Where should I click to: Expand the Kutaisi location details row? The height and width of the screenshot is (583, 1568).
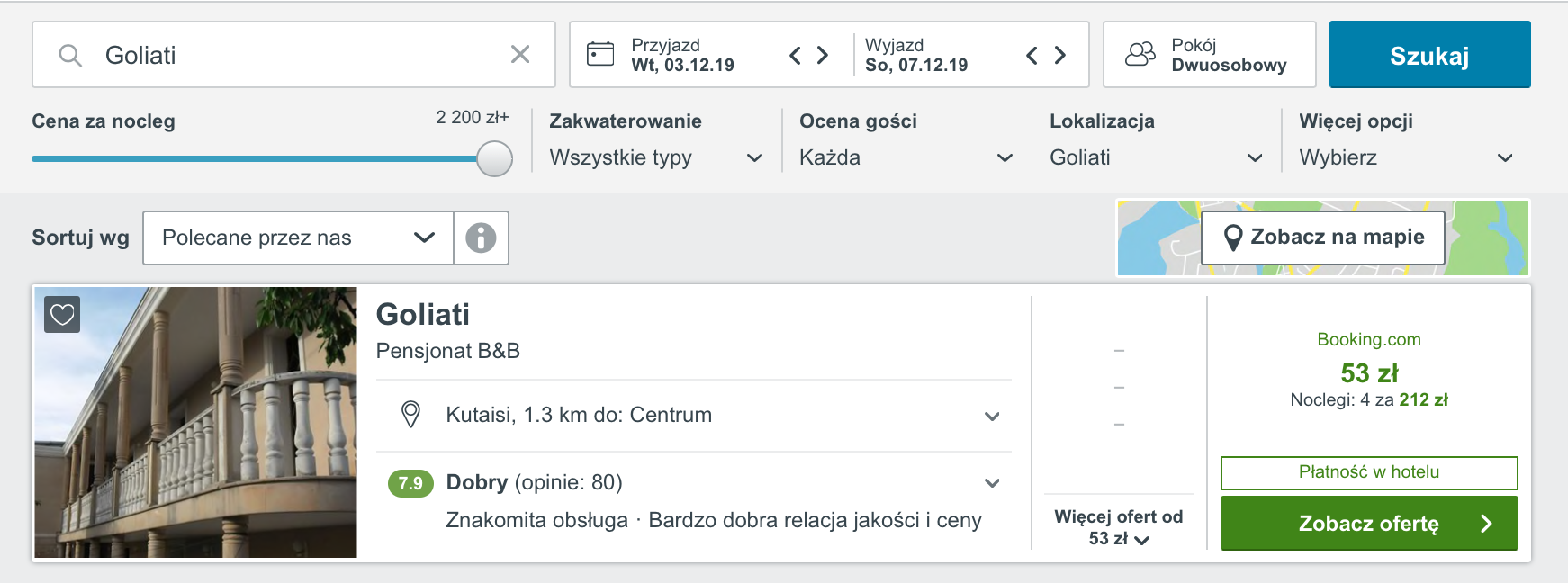[694, 416]
